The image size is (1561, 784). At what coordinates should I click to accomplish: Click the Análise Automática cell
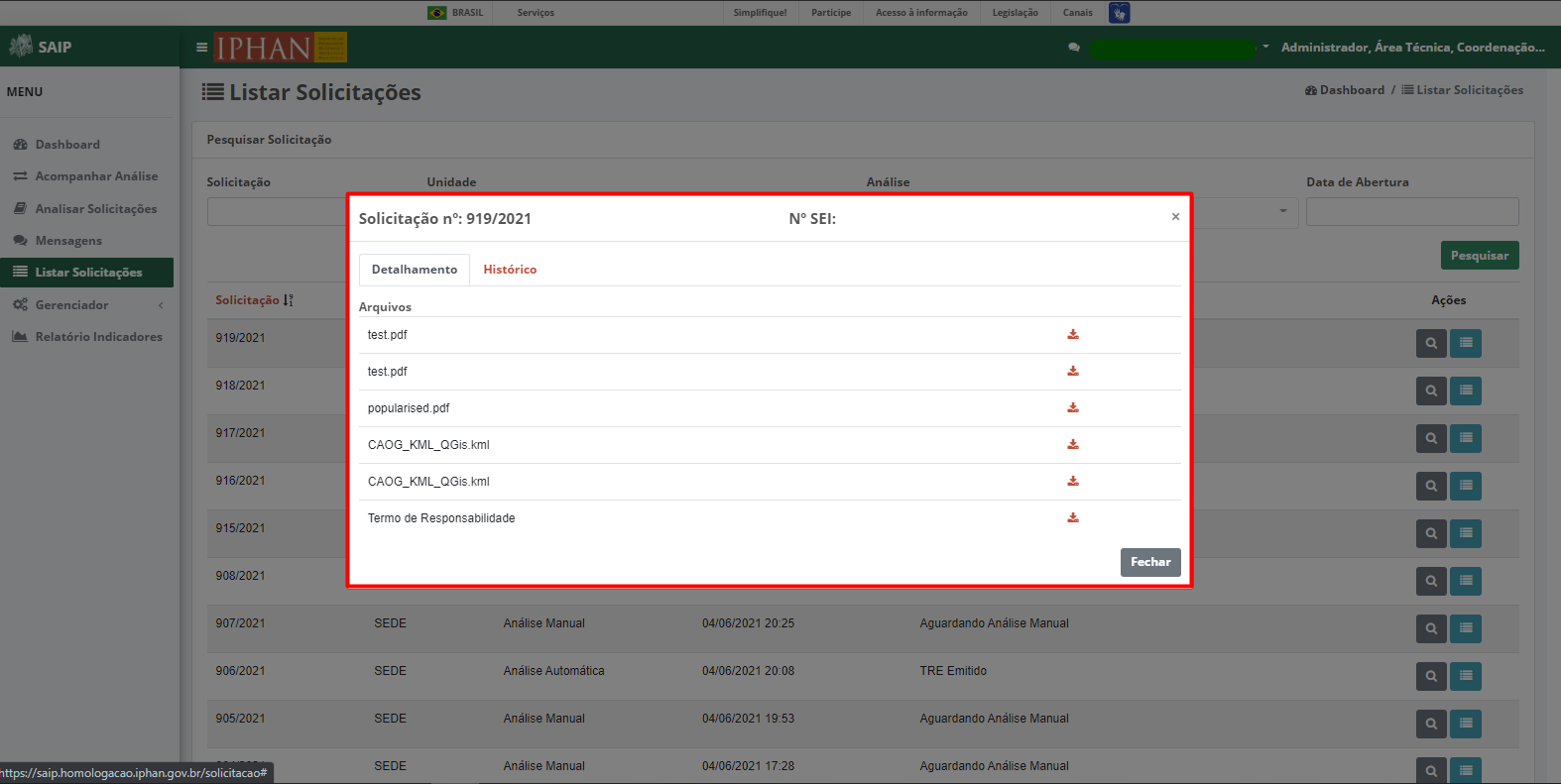(553, 671)
